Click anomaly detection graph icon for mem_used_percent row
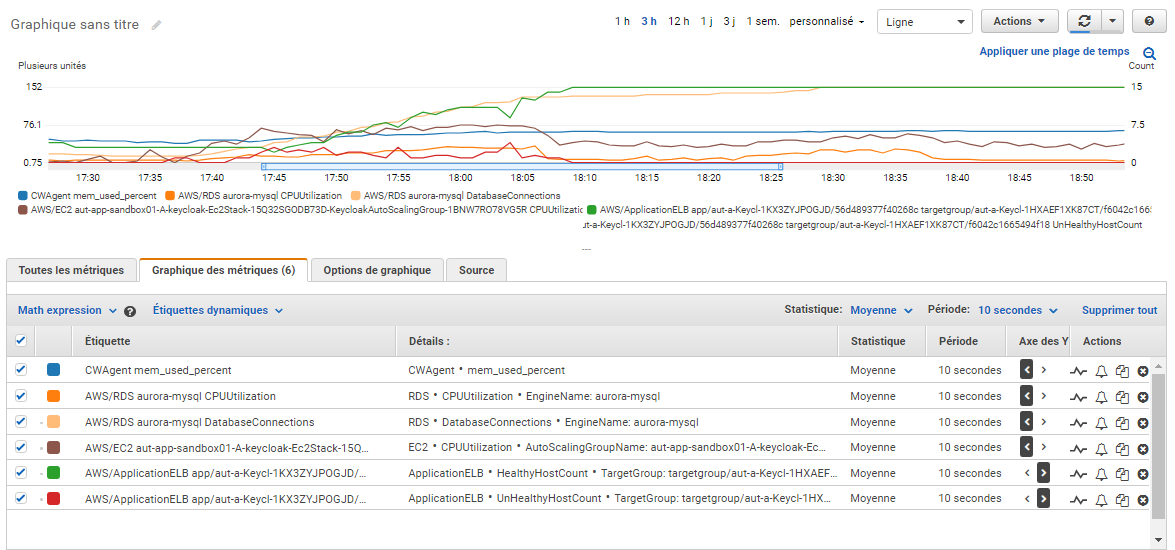Viewport: 1175px width, 550px height. pos(1078,371)
